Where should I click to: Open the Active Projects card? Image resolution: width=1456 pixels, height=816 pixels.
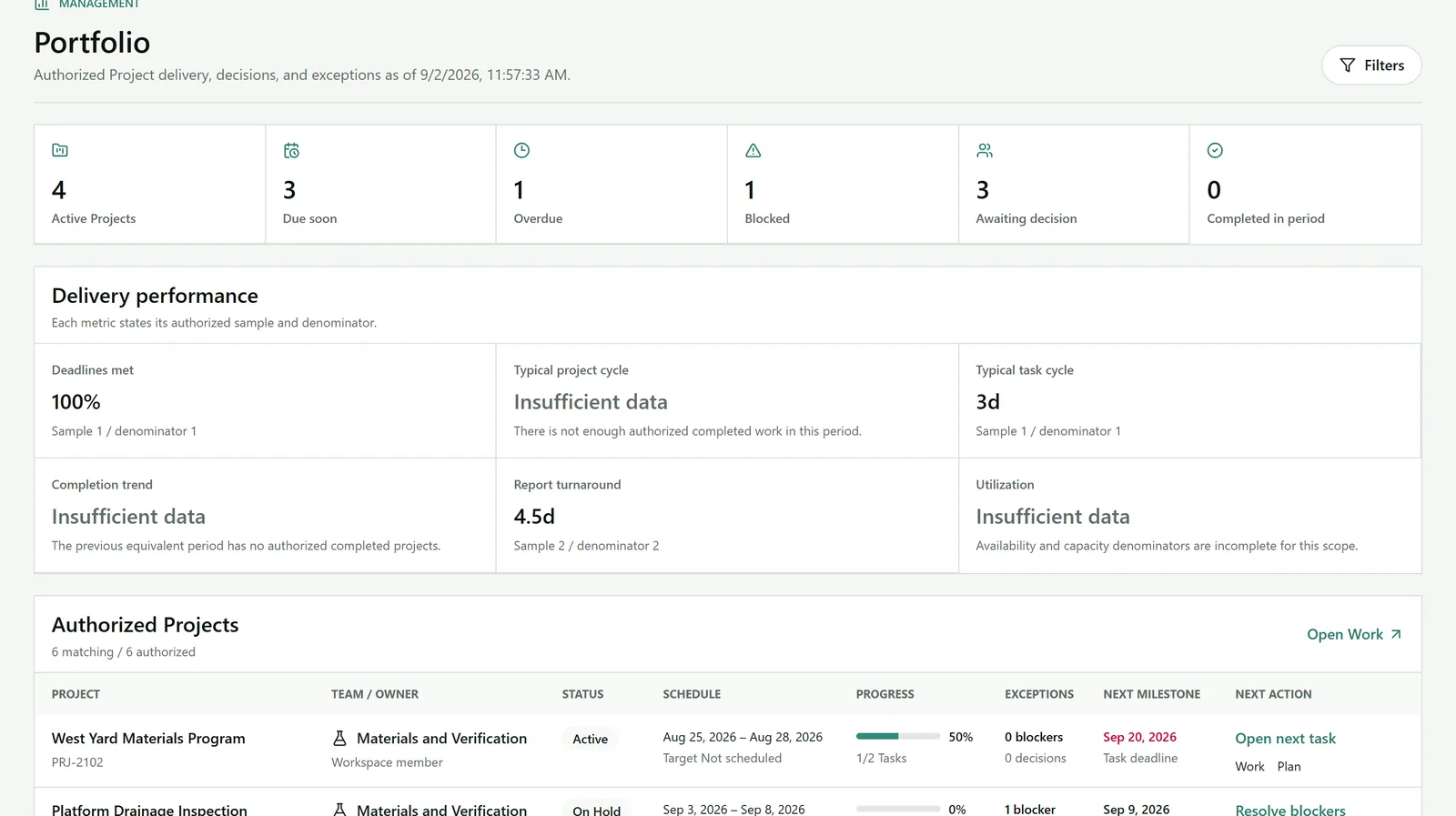(149, 184)
